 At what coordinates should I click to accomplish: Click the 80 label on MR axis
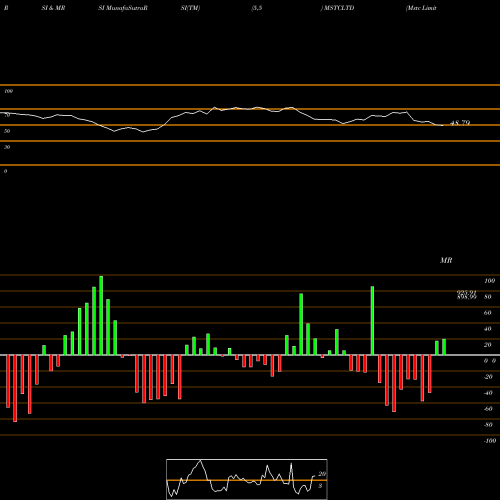click(x=488, y=297)
